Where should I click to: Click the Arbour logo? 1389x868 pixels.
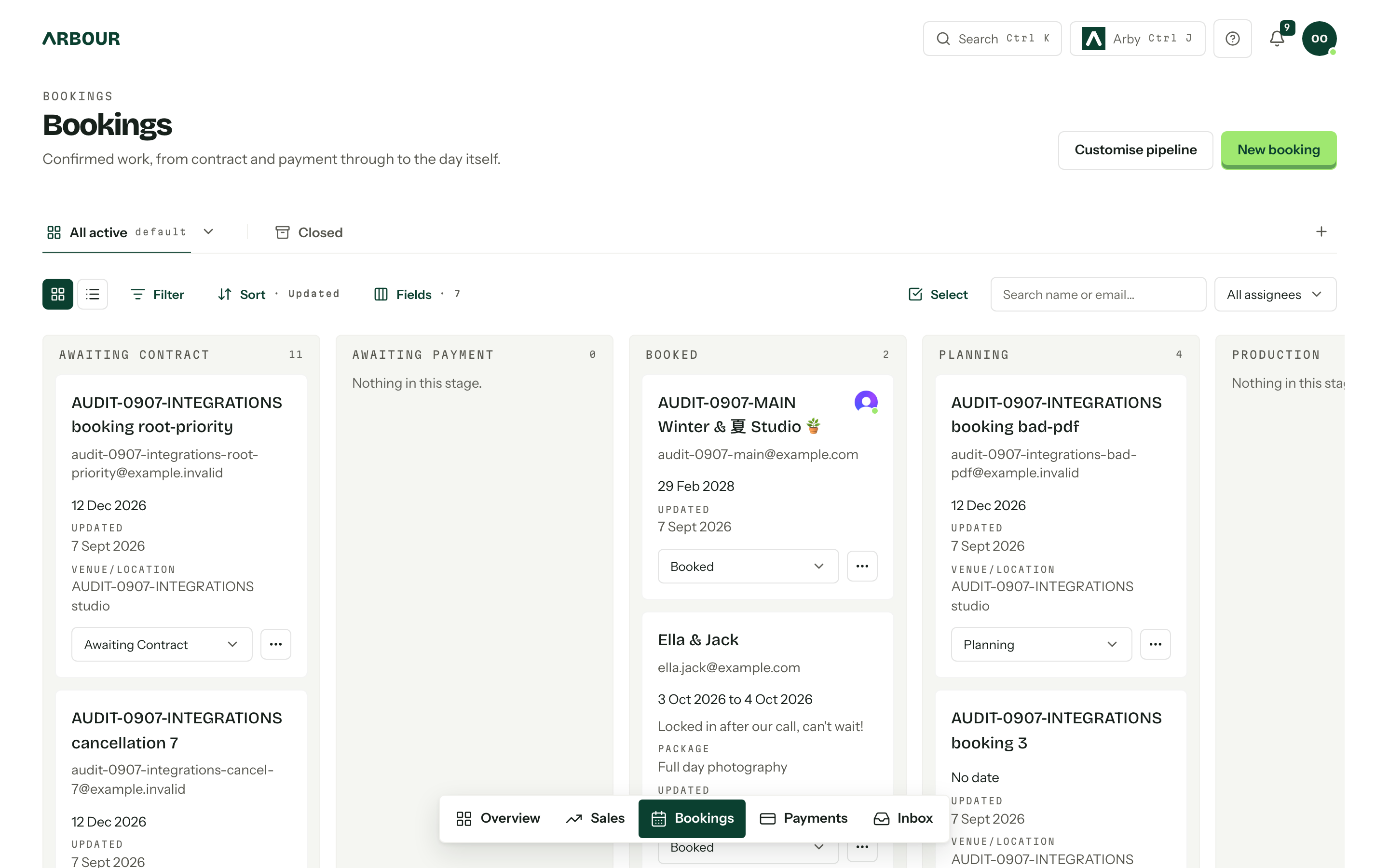click(81, 39)
